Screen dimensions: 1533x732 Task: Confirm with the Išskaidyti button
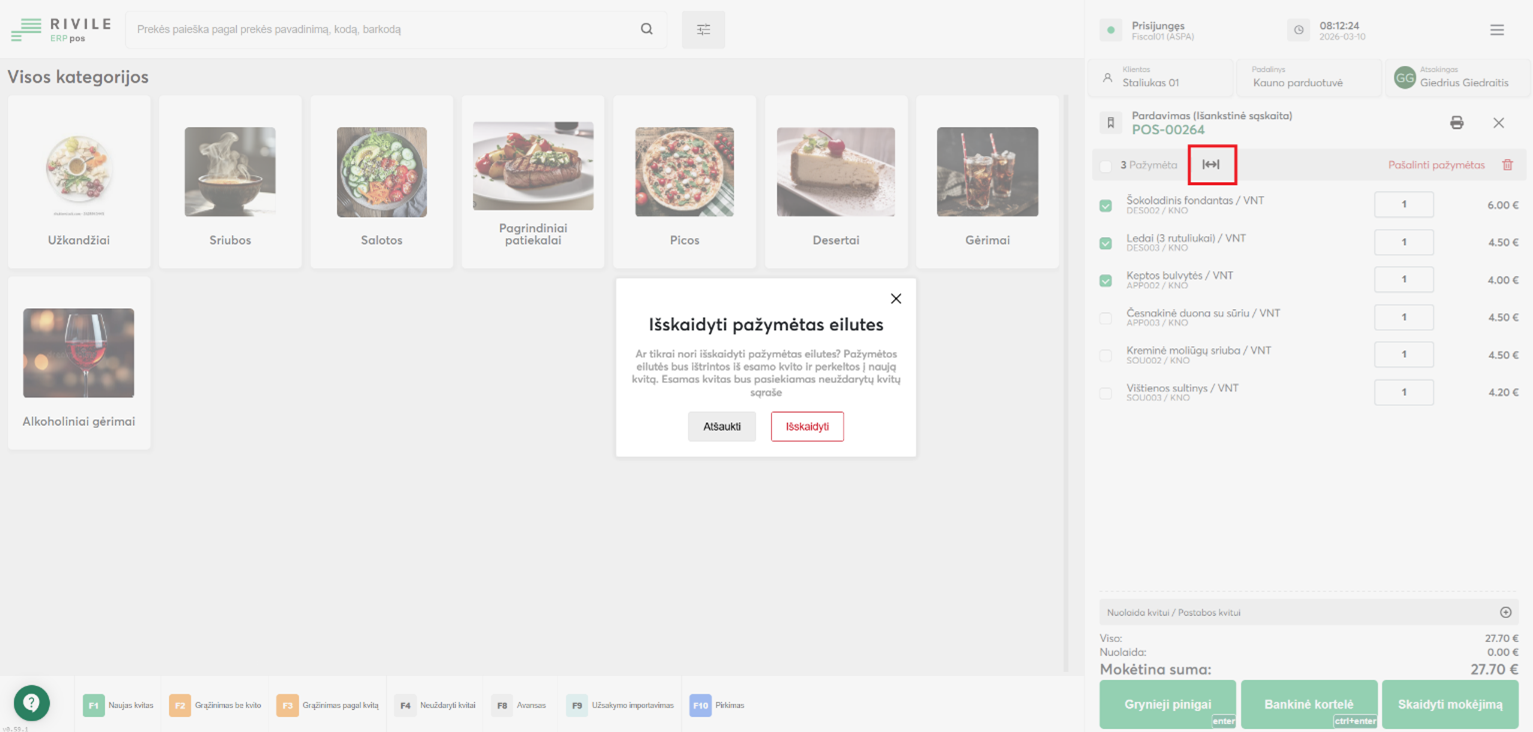pos(807,426)
